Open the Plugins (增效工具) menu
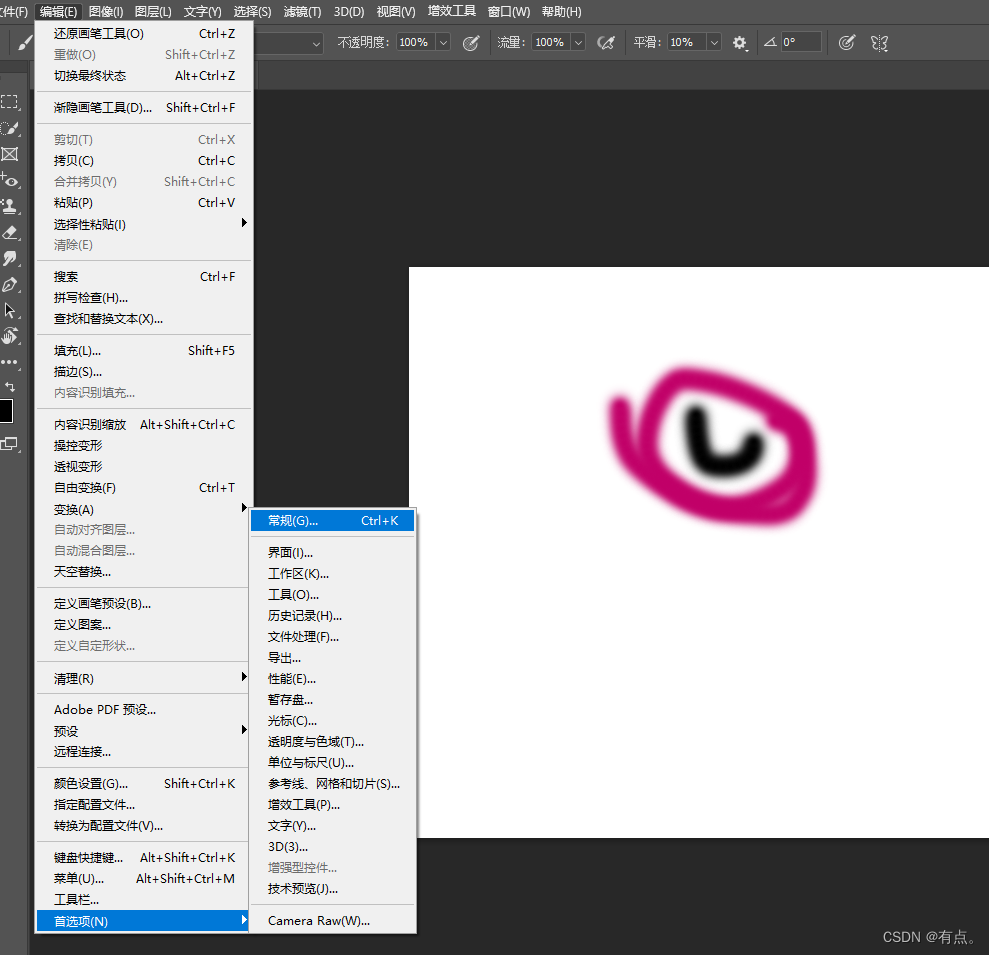The height and width of the screenshot is (955, 989). point(452,11)
